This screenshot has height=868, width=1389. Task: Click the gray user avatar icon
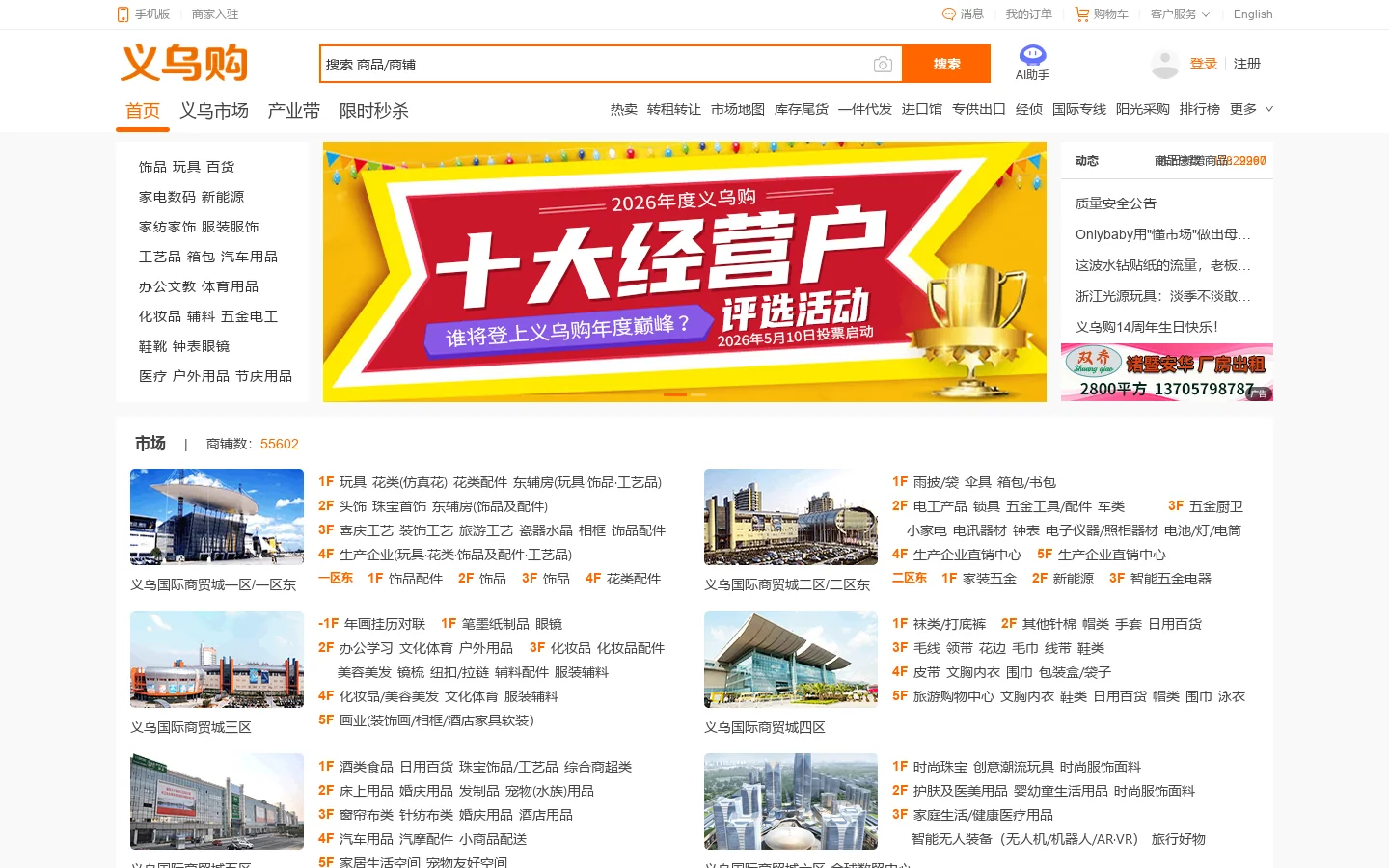point(1165,65)
